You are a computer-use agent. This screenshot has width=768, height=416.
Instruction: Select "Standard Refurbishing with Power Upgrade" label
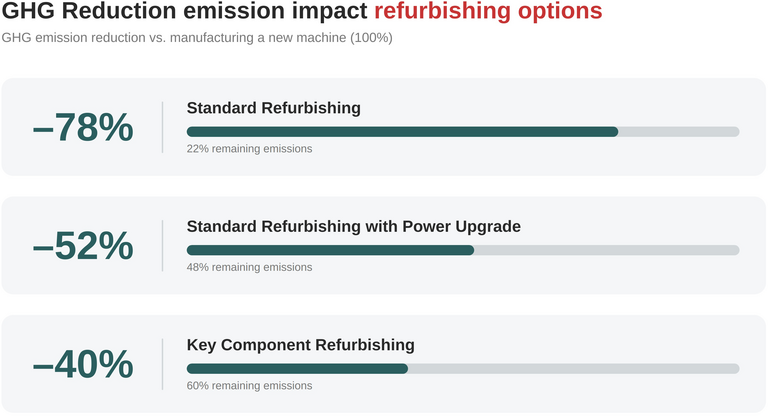pos(353,226)
